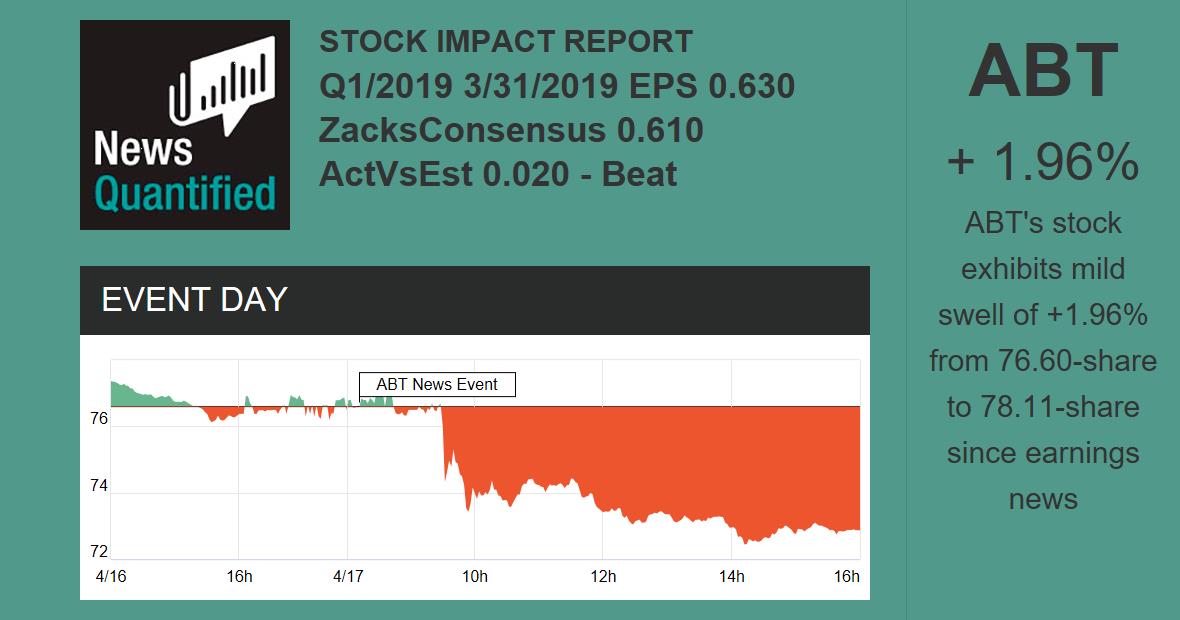Click the ZacksConsensus 0.610 text
1180x620 pixels.
[x=511, y=130]
